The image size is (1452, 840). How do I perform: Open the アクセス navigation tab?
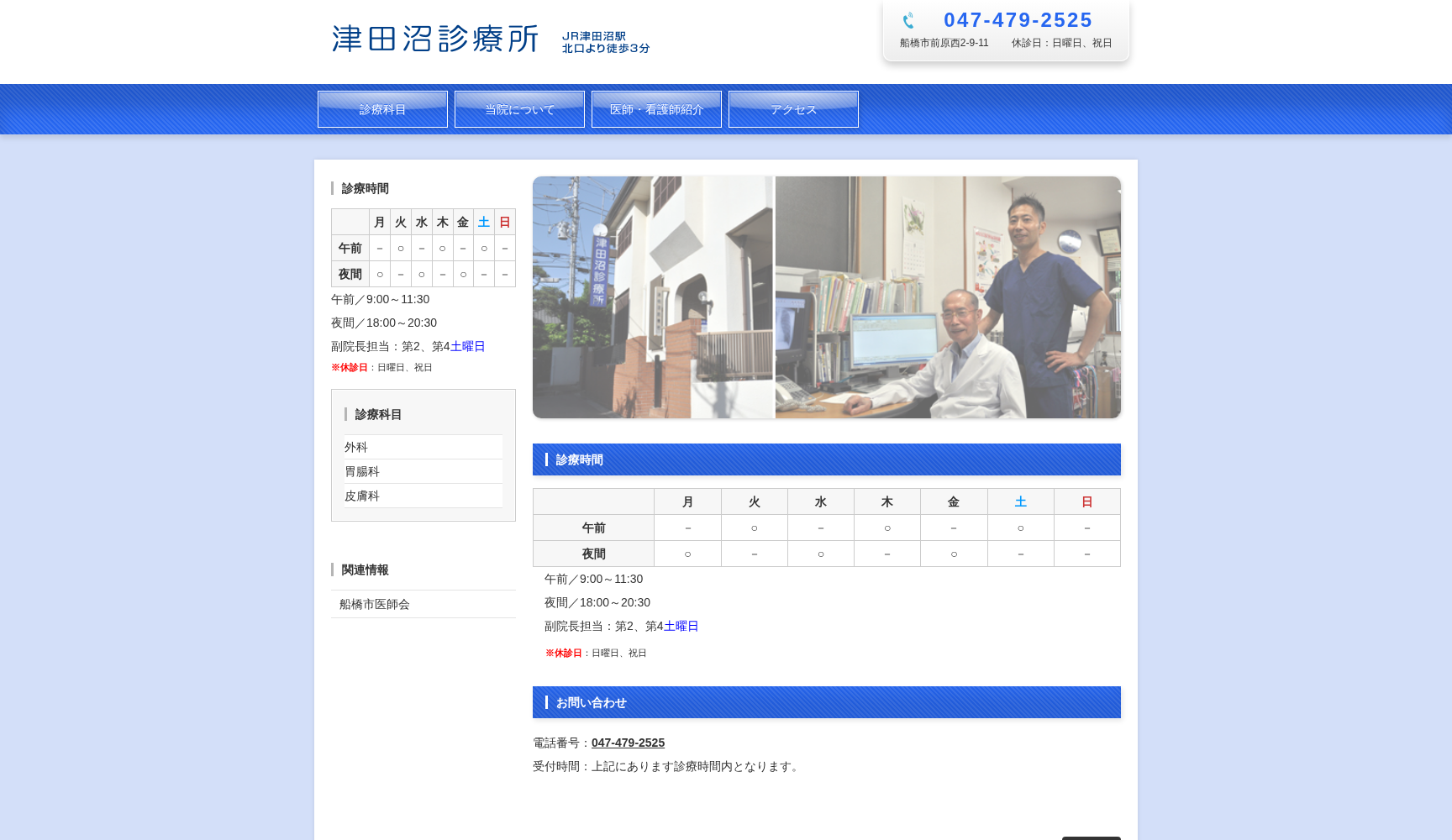coord(792,108)
